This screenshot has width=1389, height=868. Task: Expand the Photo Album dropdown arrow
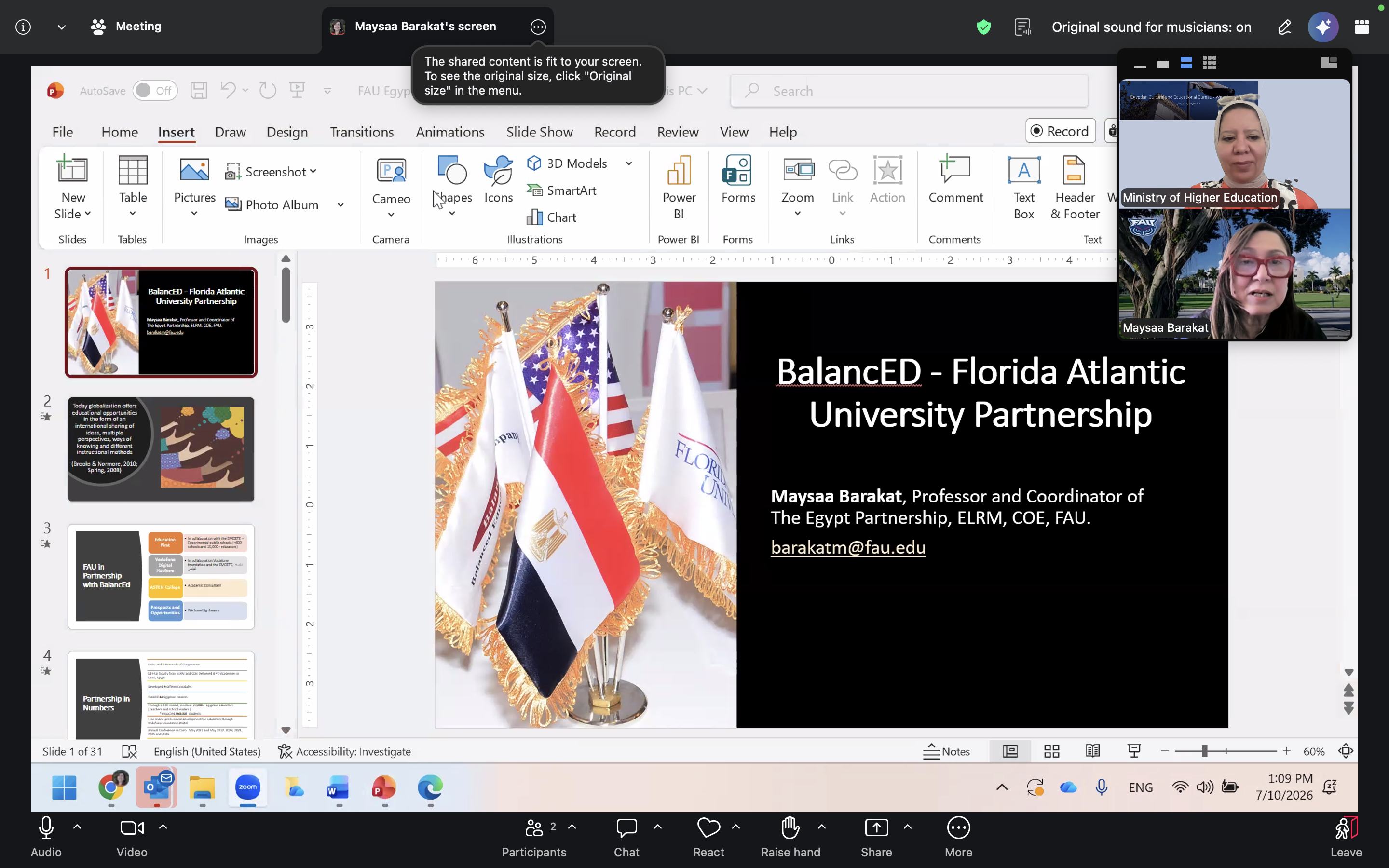[340, 205]
